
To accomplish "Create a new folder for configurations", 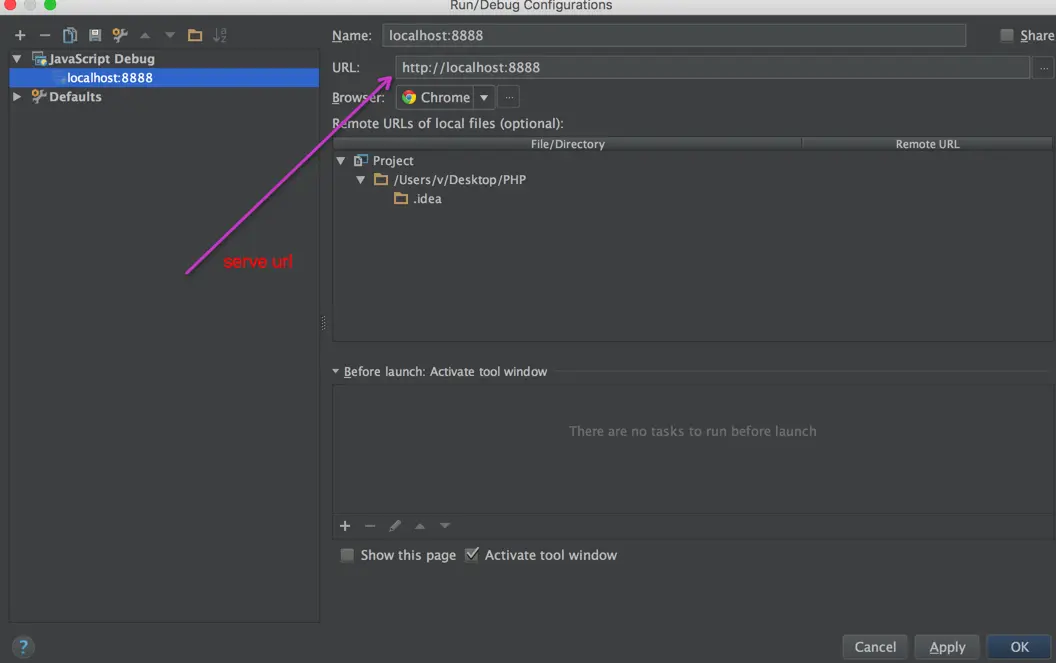I will coord(195,35).
